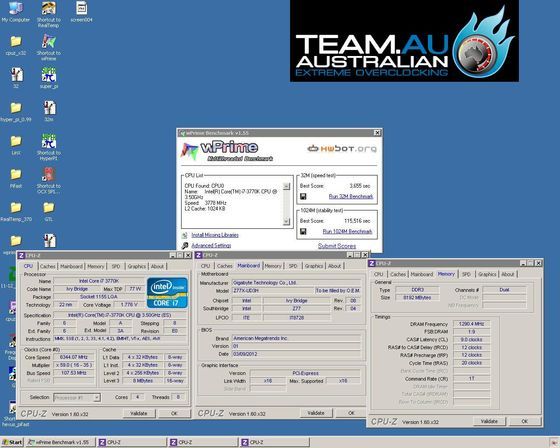Click Submit Scores link in wPrime
Screen dimensions: 560x448
pos(337,246)
